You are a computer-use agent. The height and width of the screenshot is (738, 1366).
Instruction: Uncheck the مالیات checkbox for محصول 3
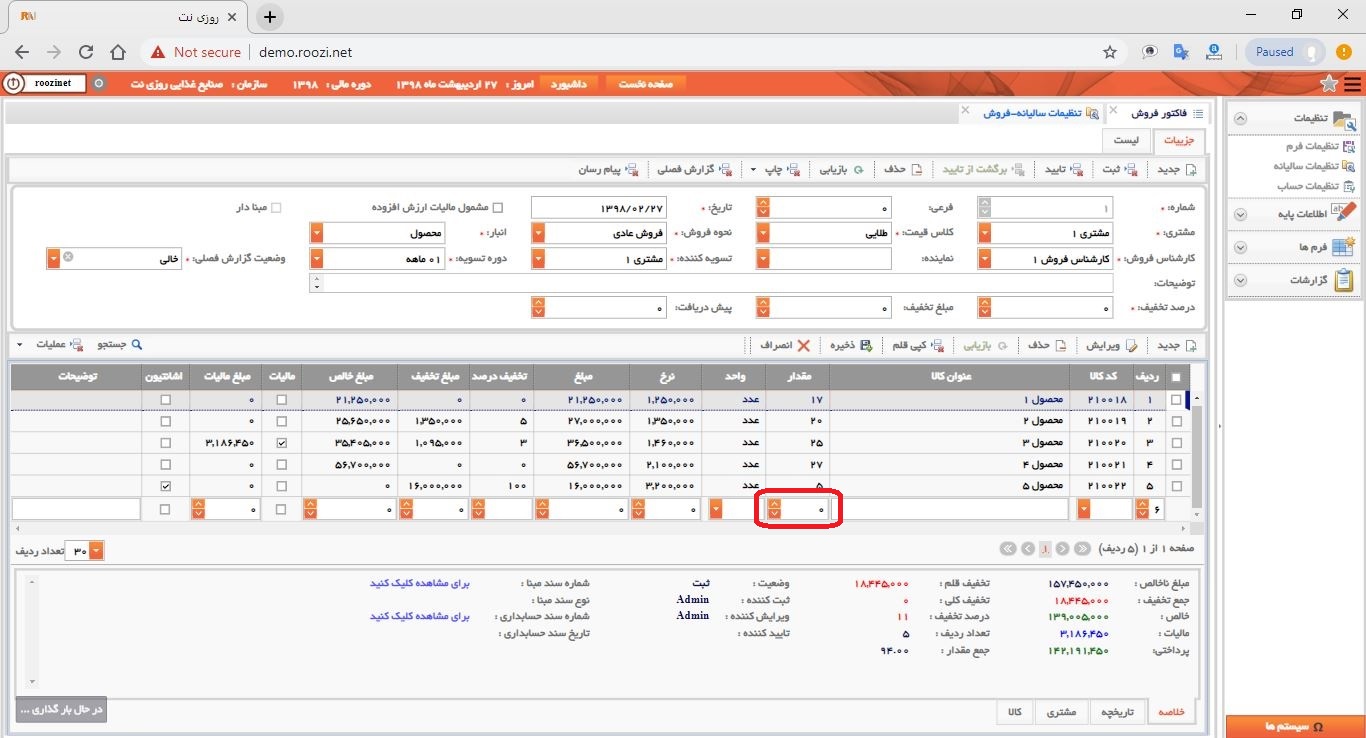pyautogui.click(x=281, y=443)
